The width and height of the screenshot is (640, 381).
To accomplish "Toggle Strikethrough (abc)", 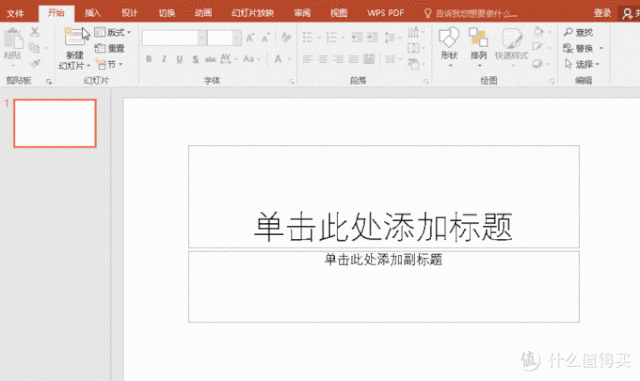I will pyautogui.click(x=210, y=59).
